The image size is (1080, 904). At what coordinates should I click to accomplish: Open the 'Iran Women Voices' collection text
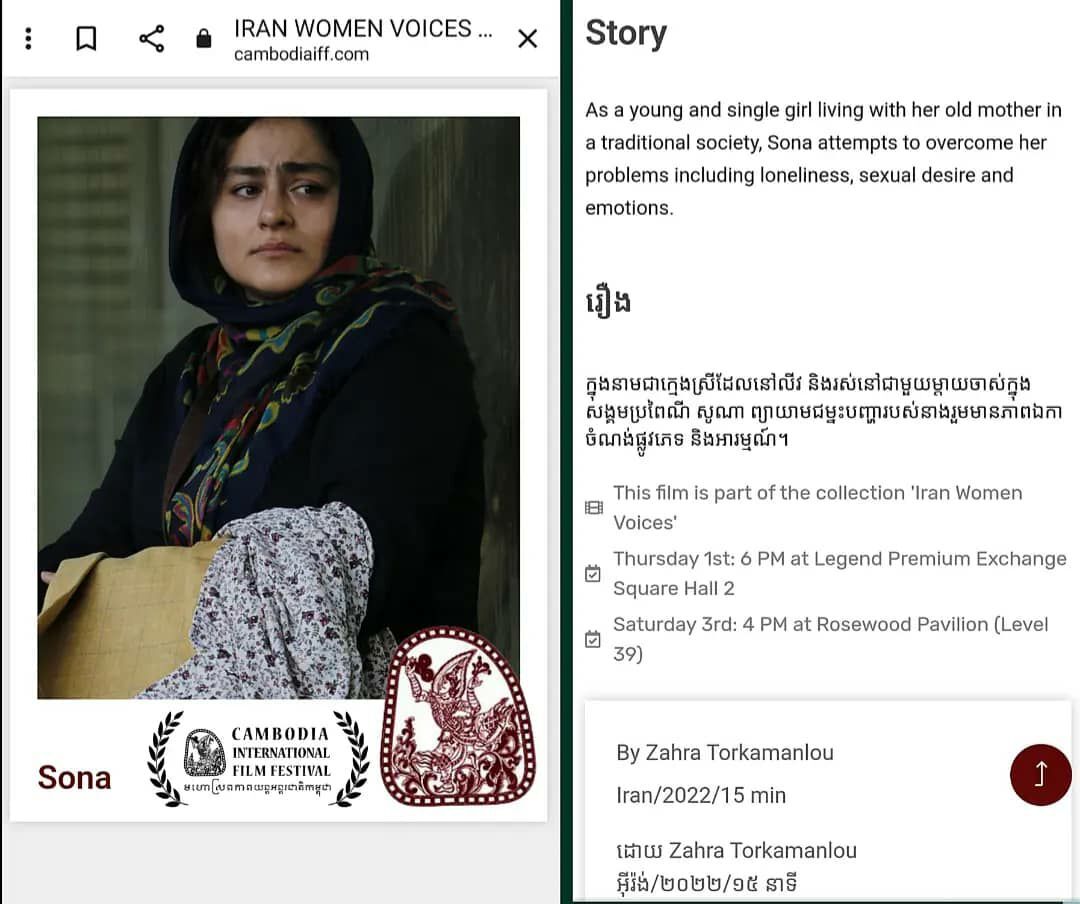[818, 508]
